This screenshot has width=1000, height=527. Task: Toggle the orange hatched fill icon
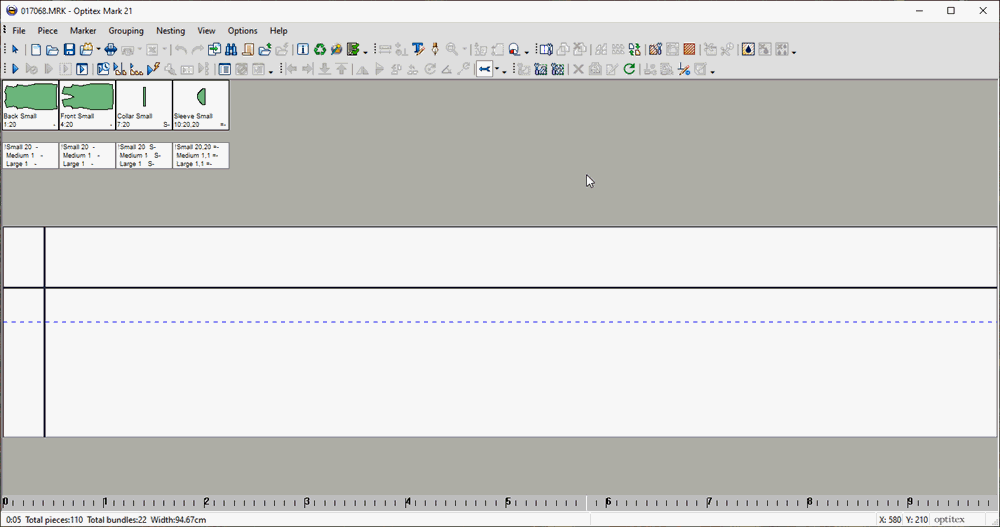[689, 49]
